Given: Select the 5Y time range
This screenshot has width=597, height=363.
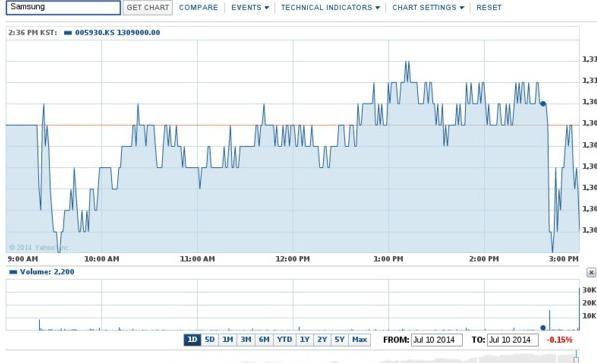Looking at the screenshot, I should pyautogui.click(x=340, y=339).
